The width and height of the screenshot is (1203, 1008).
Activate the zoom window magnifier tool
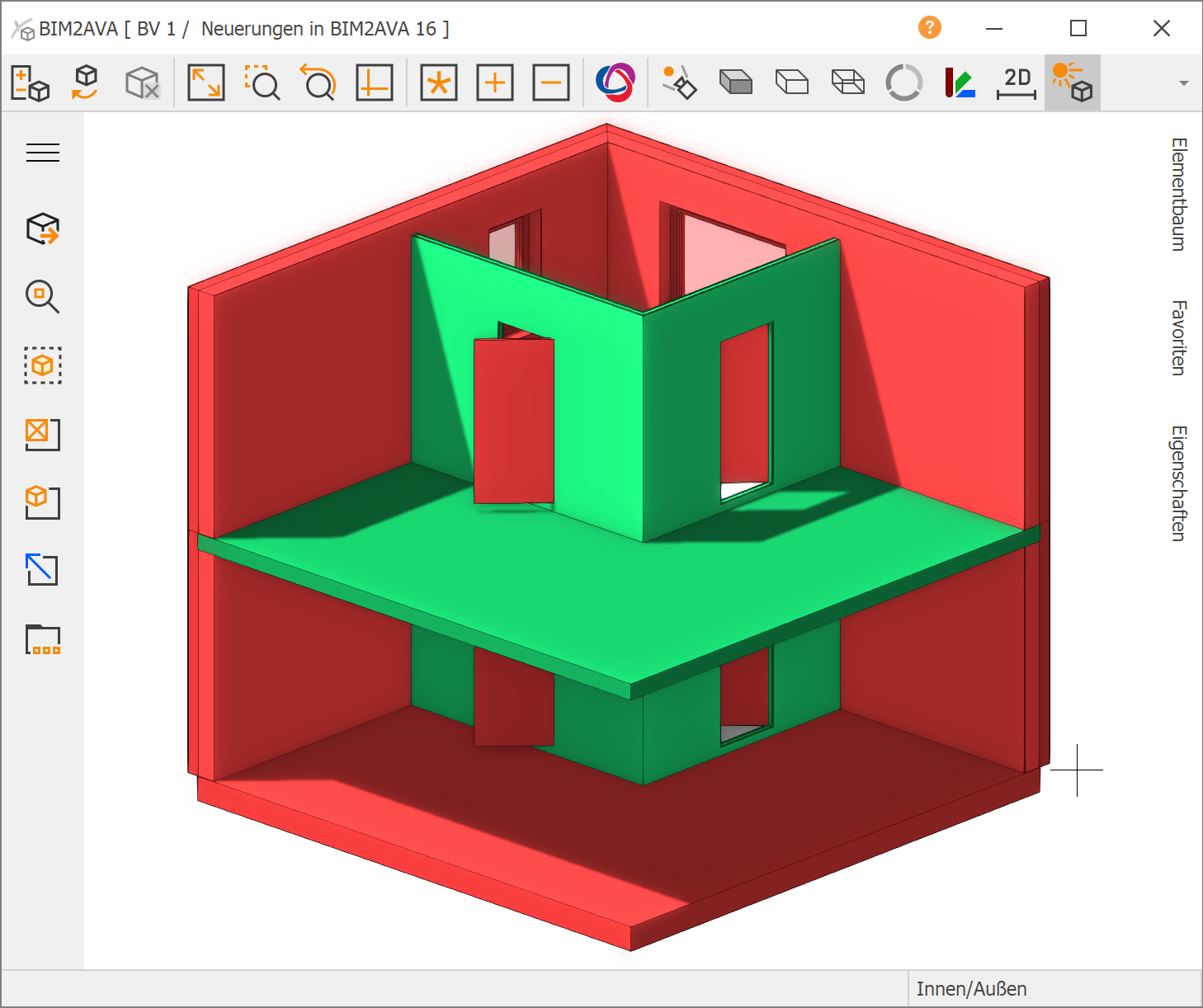click(262, 82)
